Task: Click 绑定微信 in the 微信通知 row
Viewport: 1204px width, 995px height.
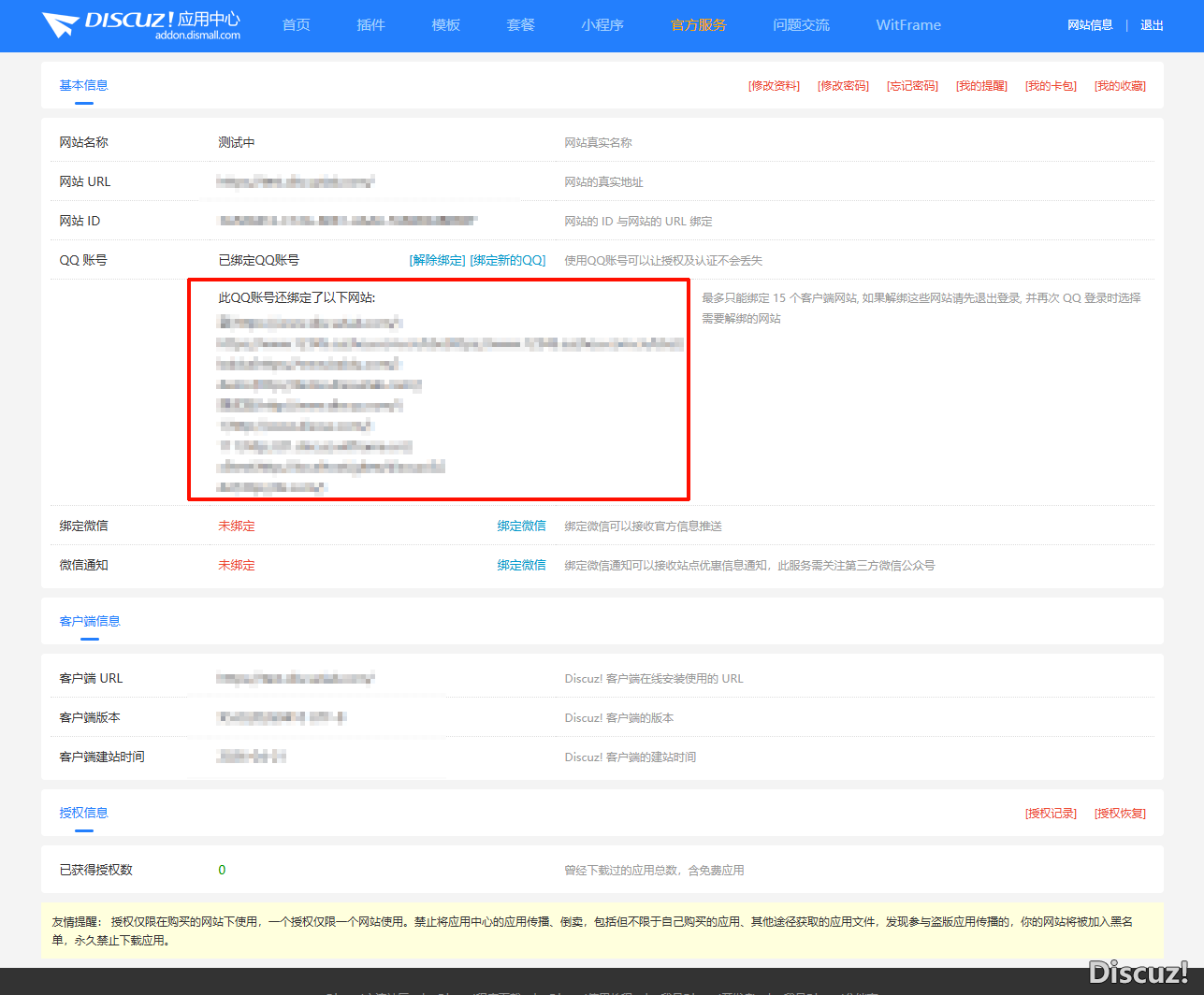Action: 521,565
